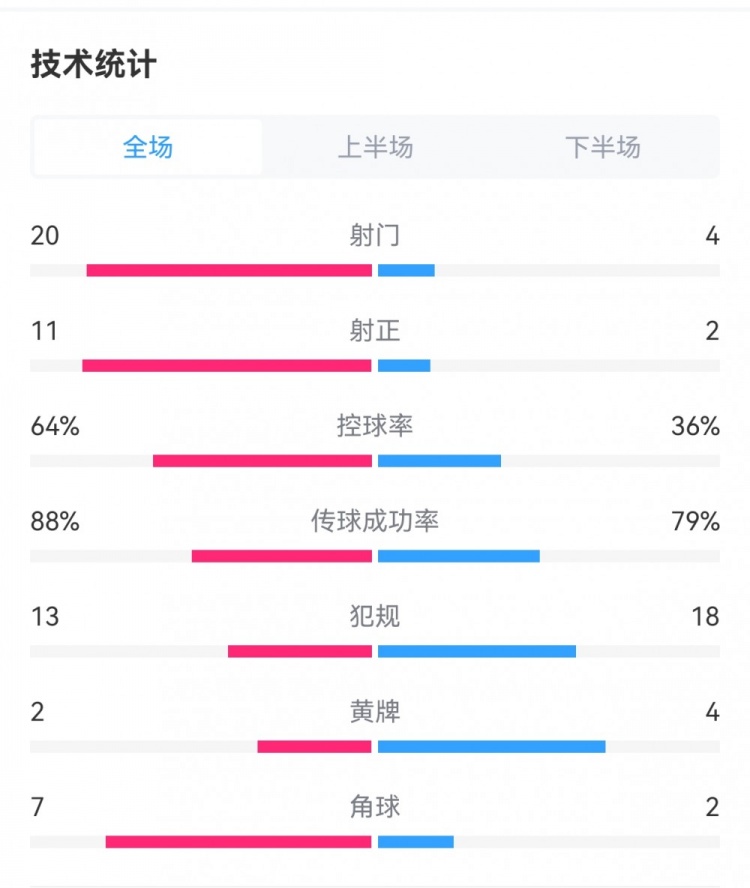Click the red 角球 progress bar
Screen dimensions: 750x888
[x=238, y=842]
